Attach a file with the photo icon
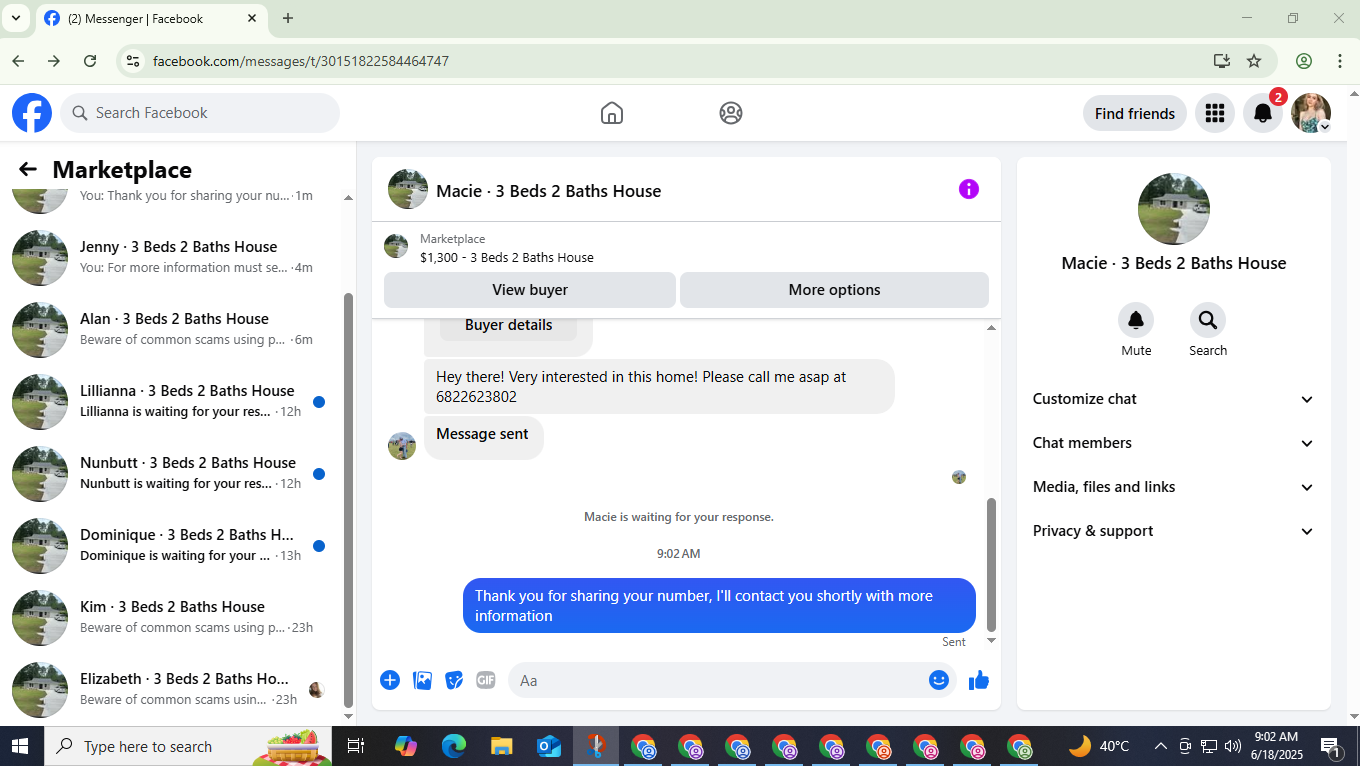The image size is (1360, 766). pos(423,680)
